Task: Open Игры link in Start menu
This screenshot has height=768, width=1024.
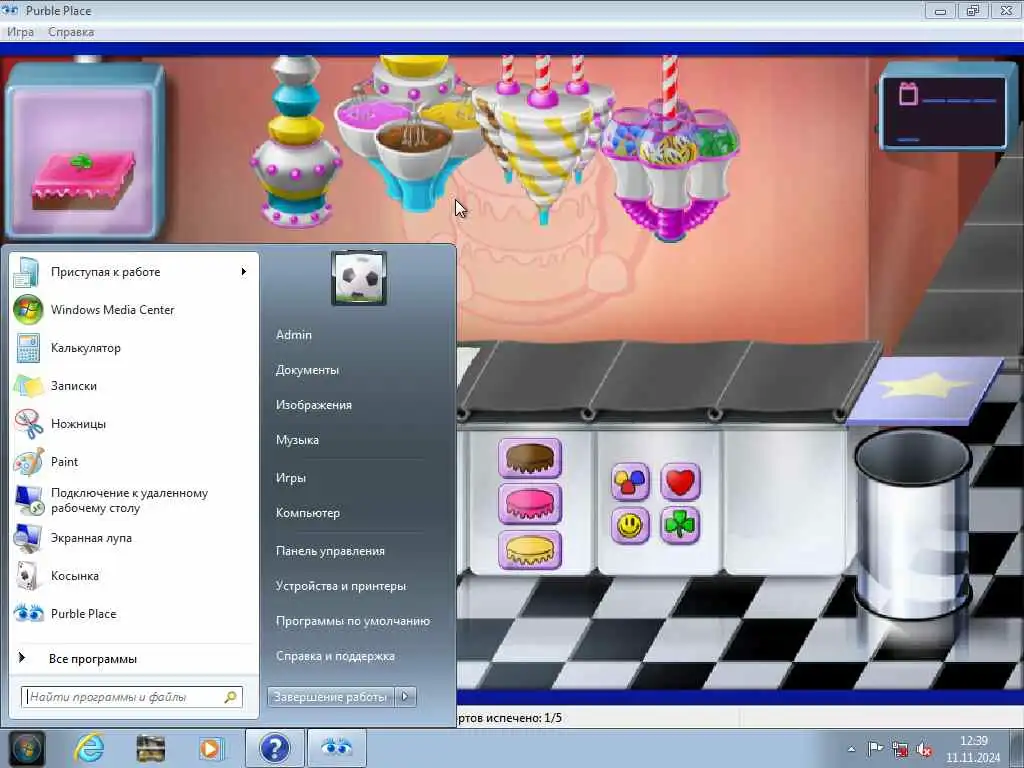Action: [291, 477]
